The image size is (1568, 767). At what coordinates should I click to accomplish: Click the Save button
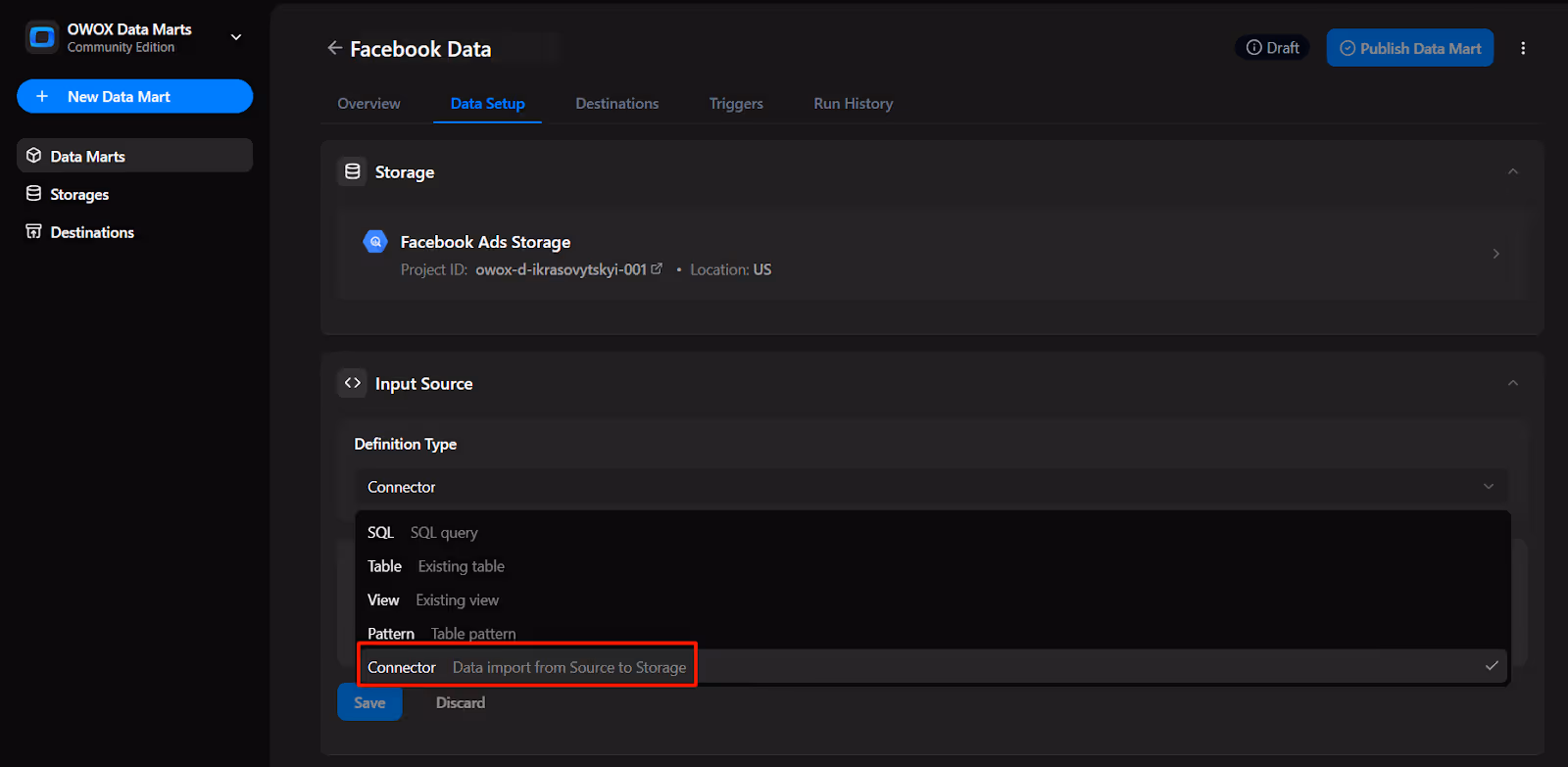tap(369, 702)
